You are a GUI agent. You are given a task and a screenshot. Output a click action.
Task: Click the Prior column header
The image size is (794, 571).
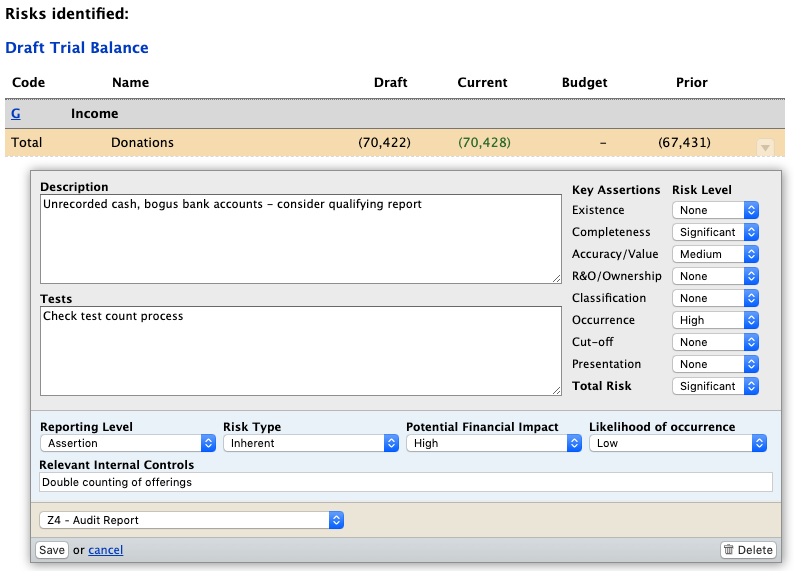click(x=692, y=83)
